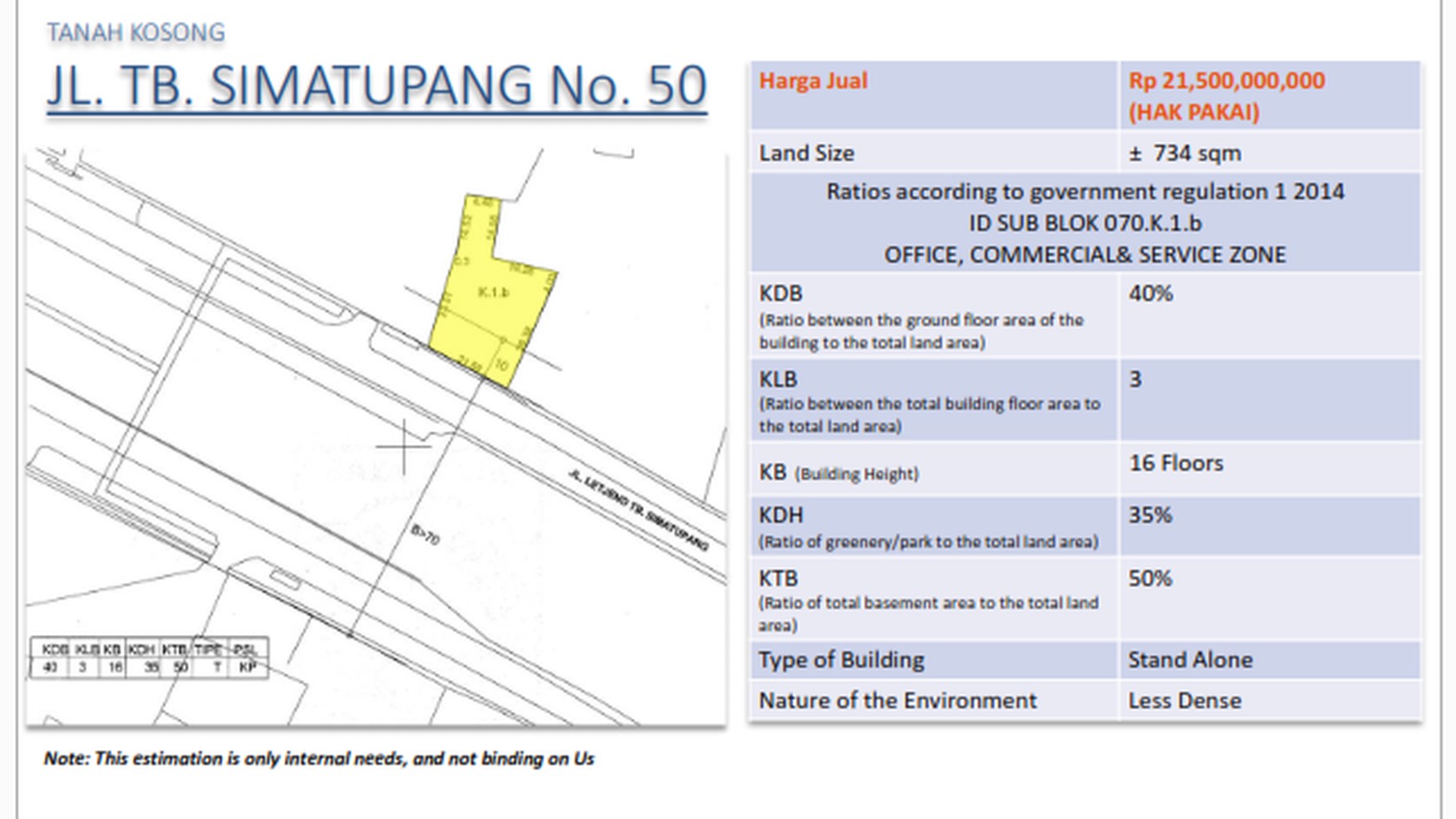1456x819 pixels.
Task: Click the crosshair marker on the map
Action: [403, 447]
